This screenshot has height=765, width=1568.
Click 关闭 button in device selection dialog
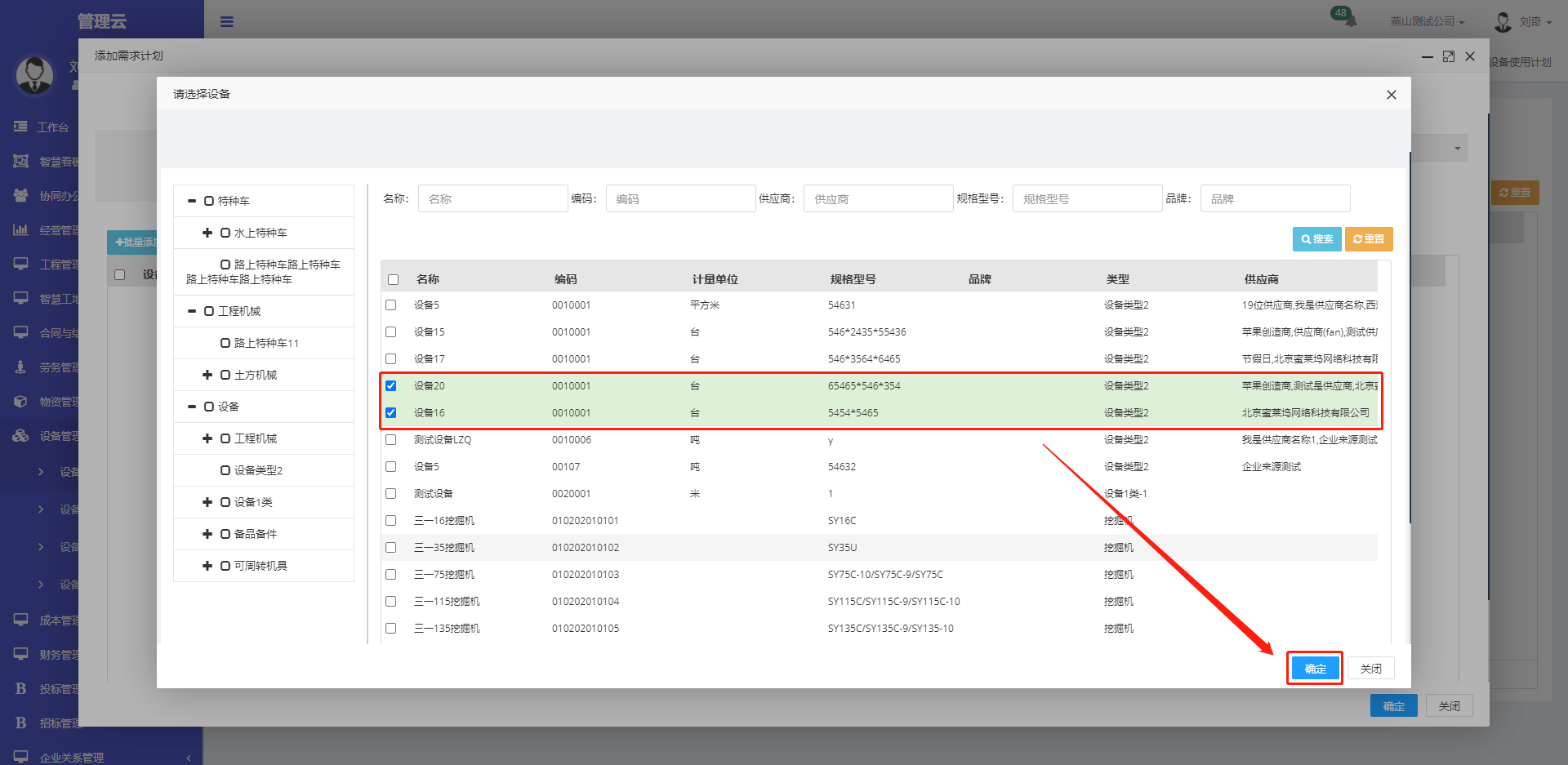tap(1370, 669)
